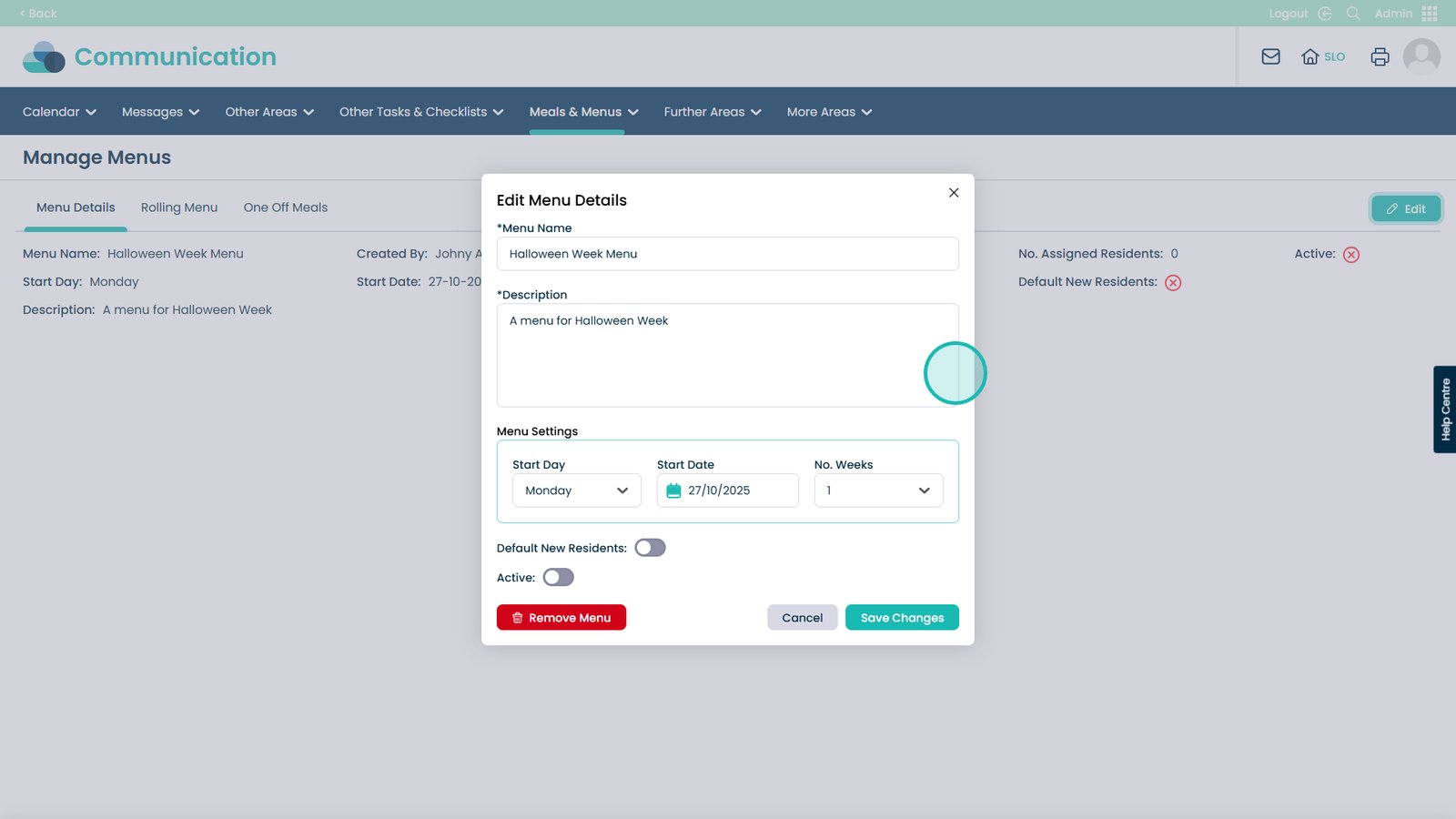Viewport: 1456px width, 819px height.
Task: Open the Admin apps grid icon
Action: (x=1430, y=14)
